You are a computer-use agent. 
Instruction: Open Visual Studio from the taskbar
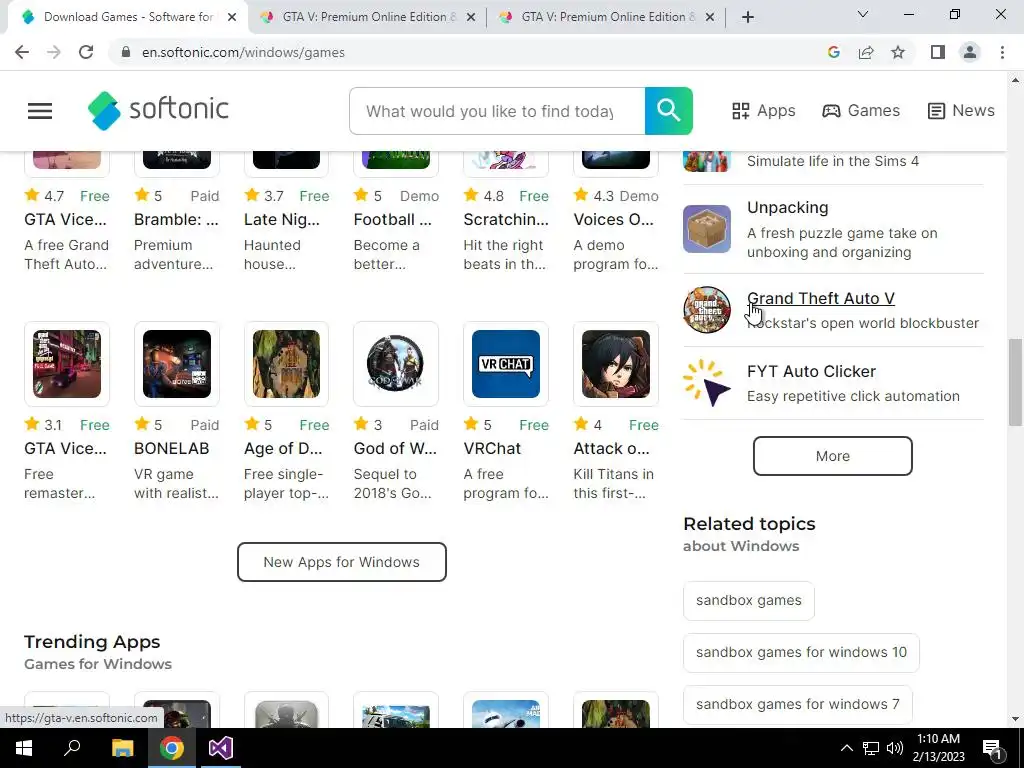(x=221, y=748)
